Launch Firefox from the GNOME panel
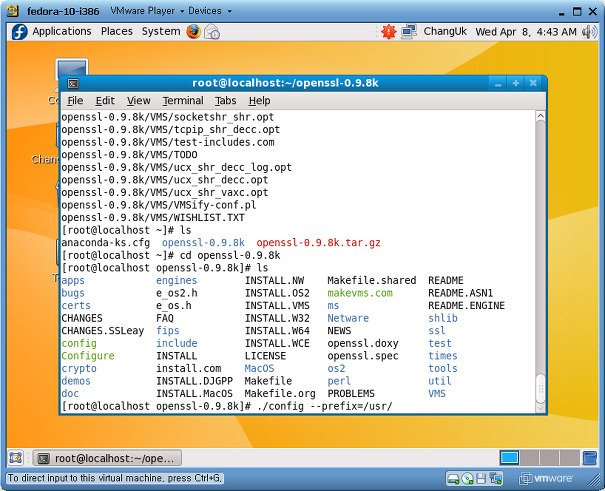The height and width of the screenshot is (491, 605). pyautogui.click(x=193, y=31)
